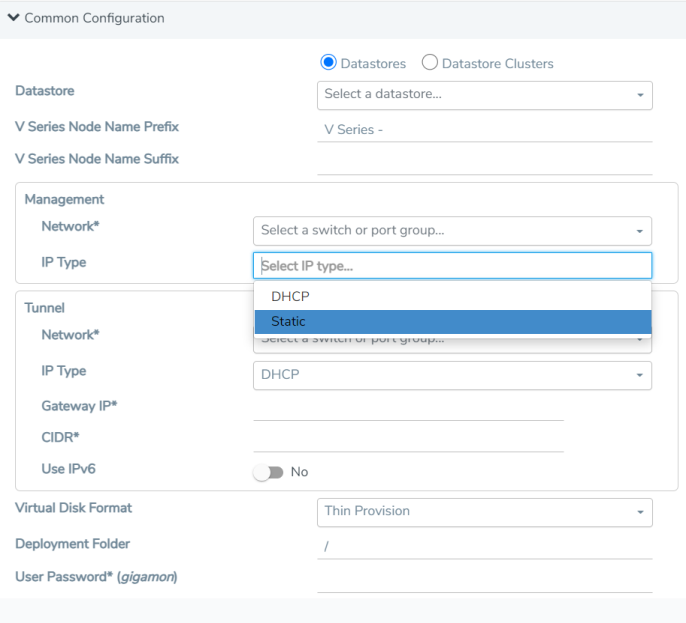Click the Management IP Type search box
Image resolution: width=686 pixels, height=623 pixels.
point(452,266)
